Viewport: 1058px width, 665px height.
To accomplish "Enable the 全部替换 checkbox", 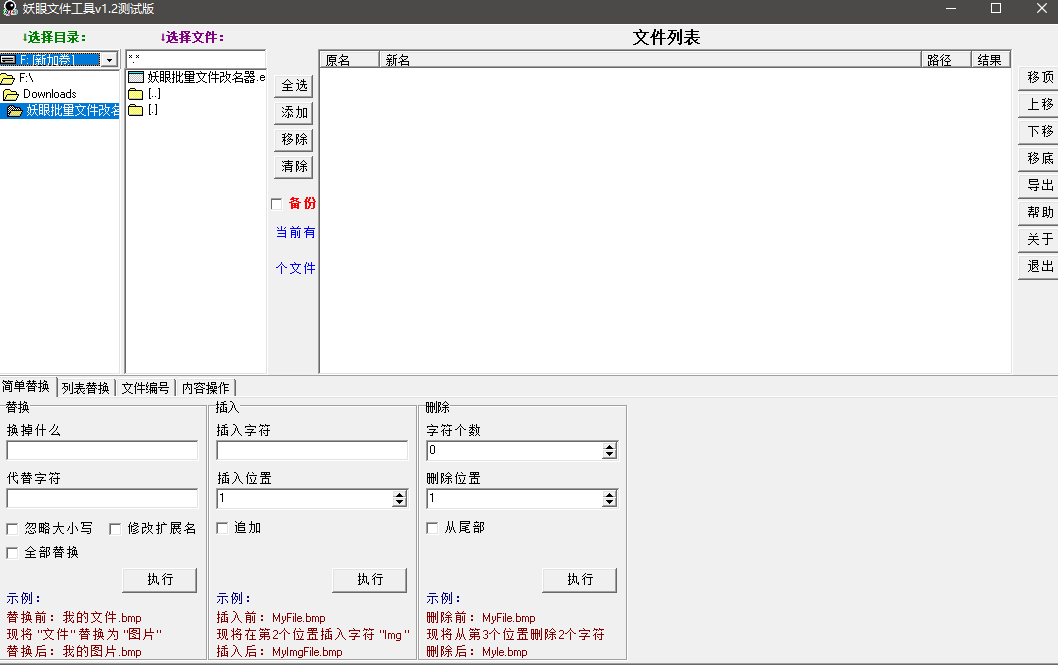I will [12, 553].
